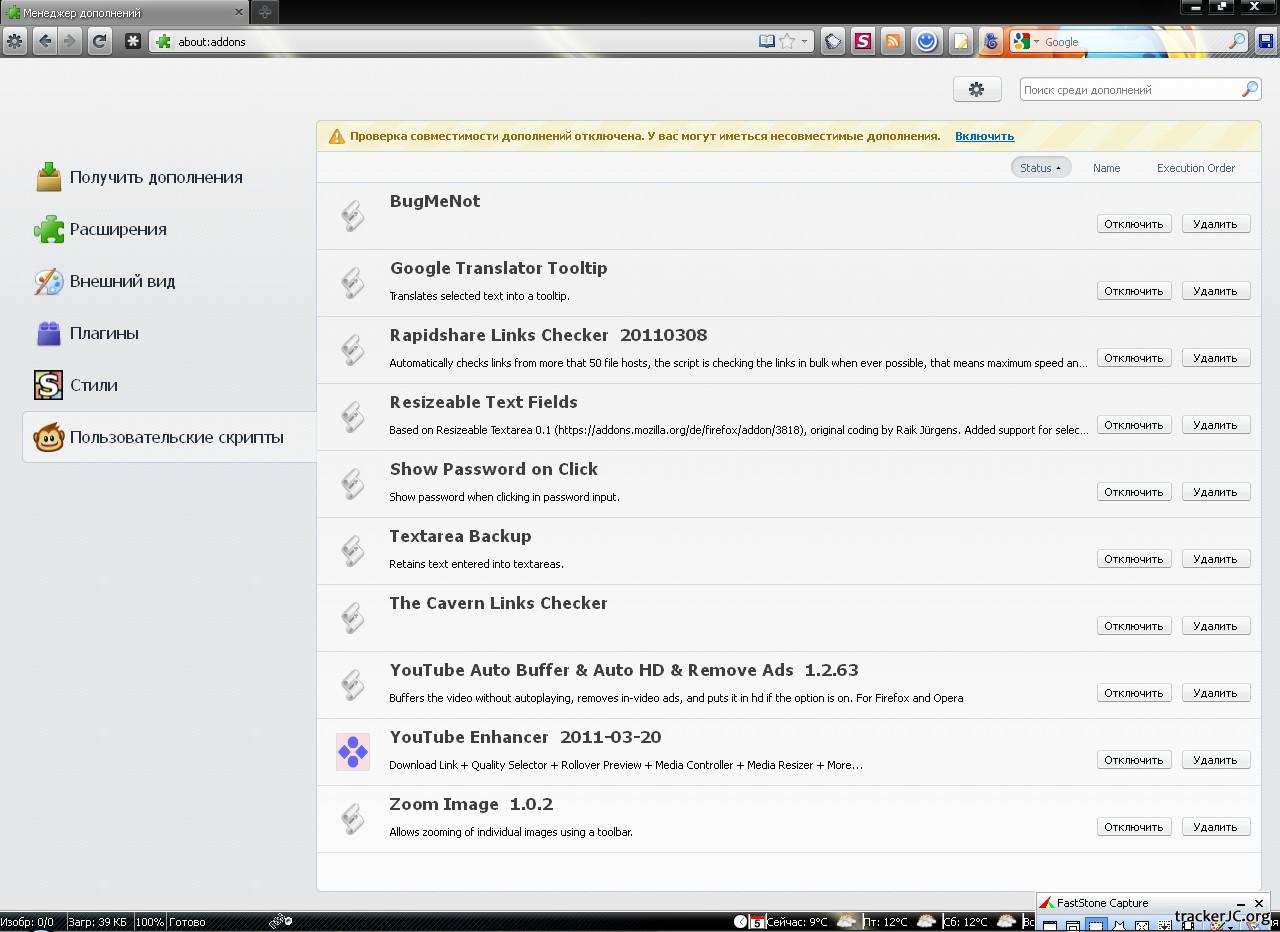
Task: Disable the Zoom Image script
Action: pyautogui.click(x=1133, y=827)
